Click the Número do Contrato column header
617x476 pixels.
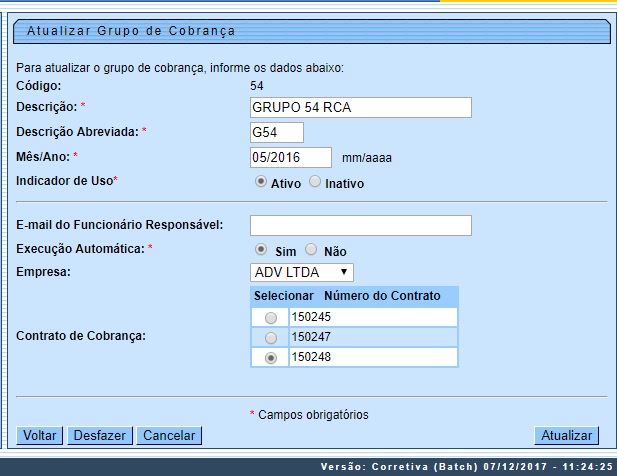[382, 296]
